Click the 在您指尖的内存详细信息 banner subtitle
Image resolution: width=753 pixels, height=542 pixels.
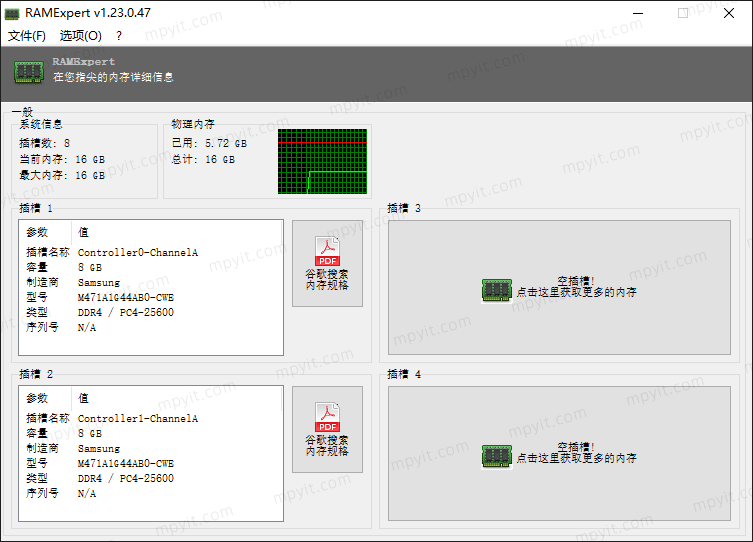point(113,77)
